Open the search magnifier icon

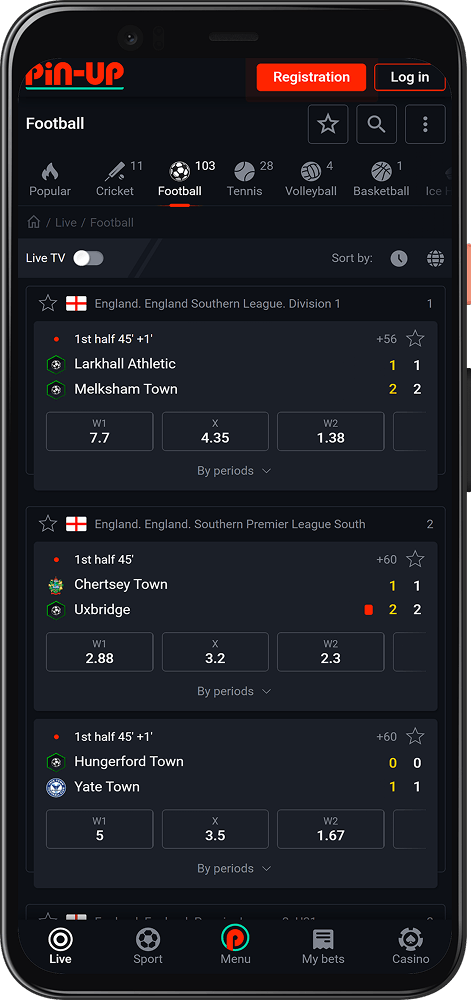tap(376, 124)
